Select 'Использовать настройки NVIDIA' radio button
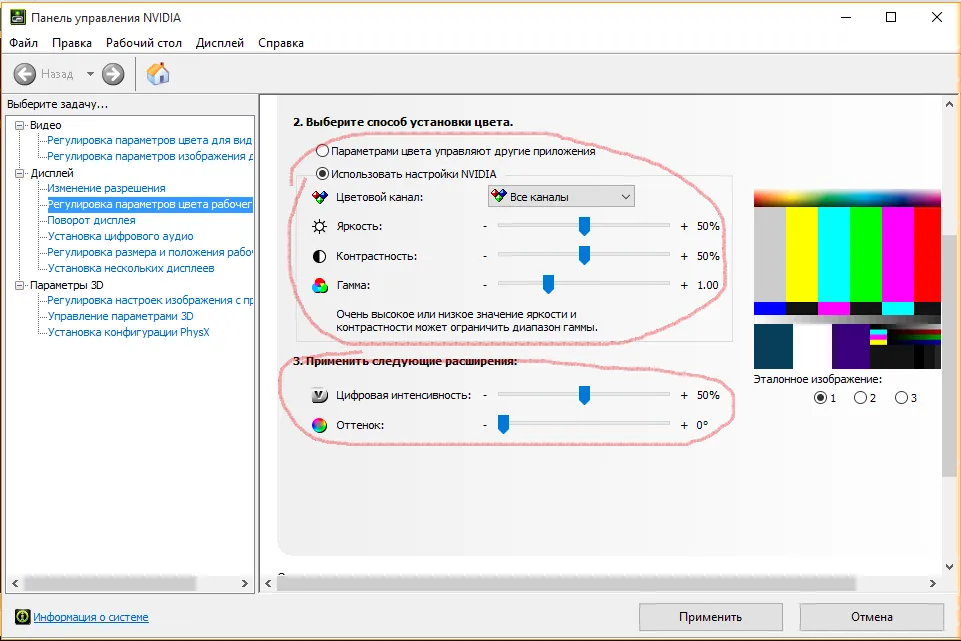 point(322,173)
